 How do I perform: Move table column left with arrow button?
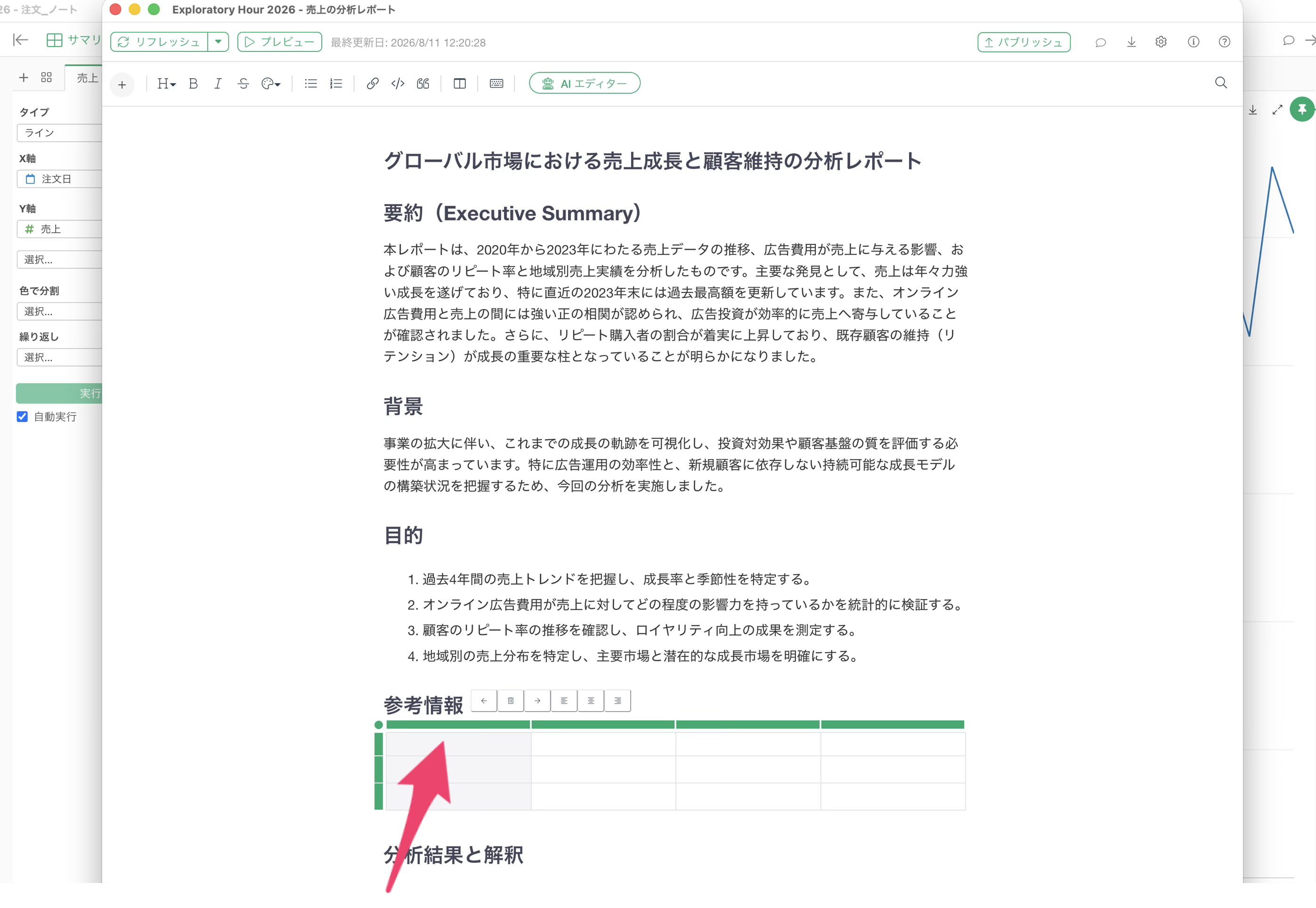click(x=484, y=701)
